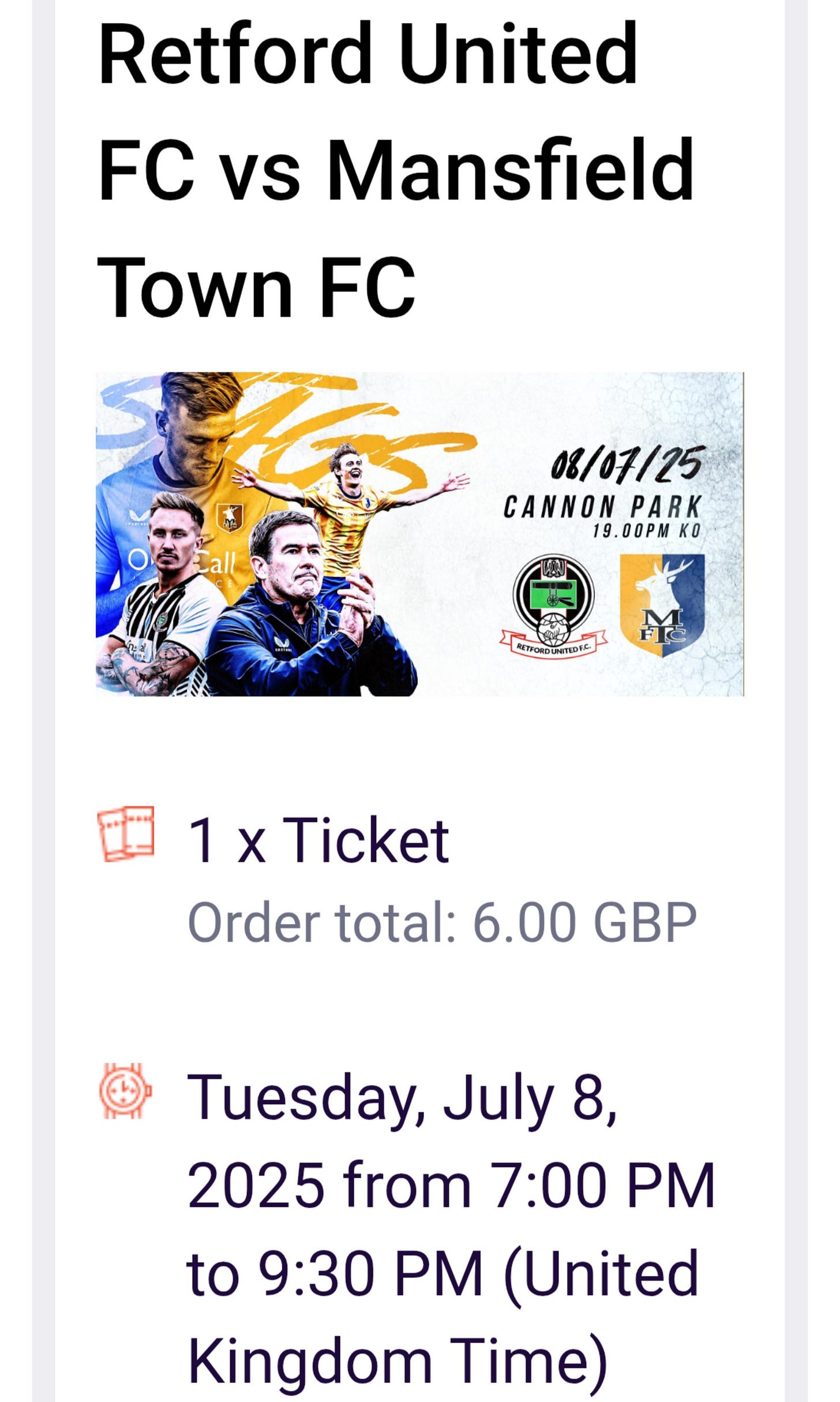Tap the Tuesday, July 8 date text
The height and width of the screenshot is (1402, 840).
pos(402,1097)
